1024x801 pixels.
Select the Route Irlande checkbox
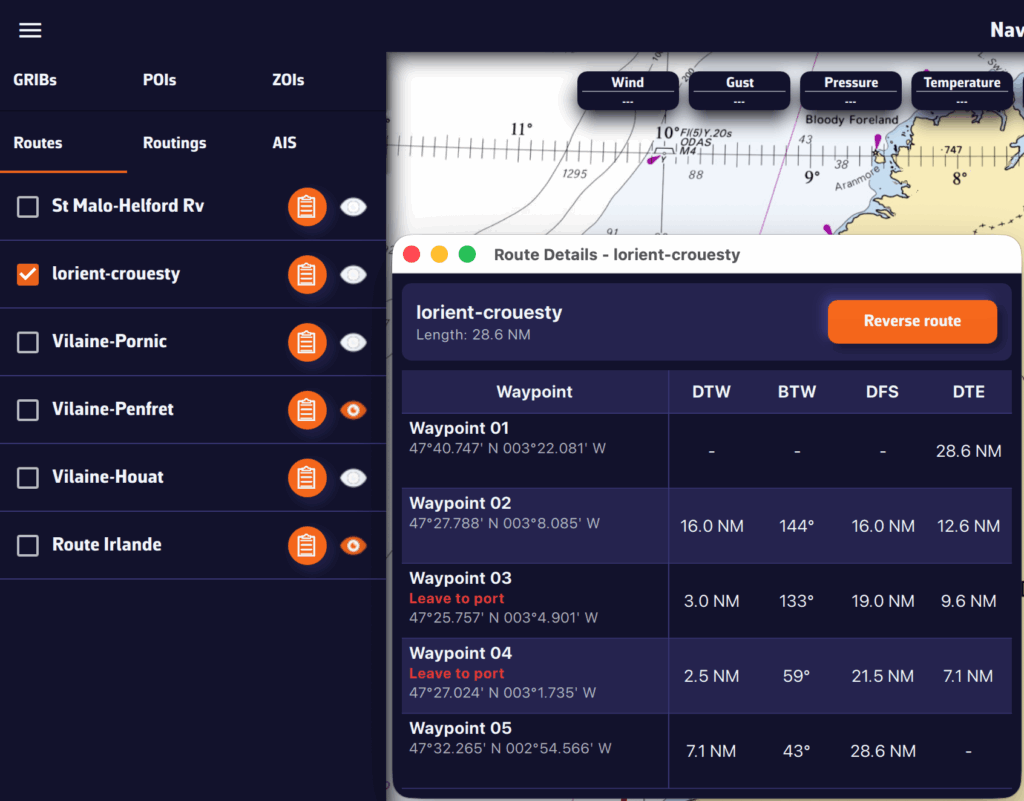pos(28,545)
